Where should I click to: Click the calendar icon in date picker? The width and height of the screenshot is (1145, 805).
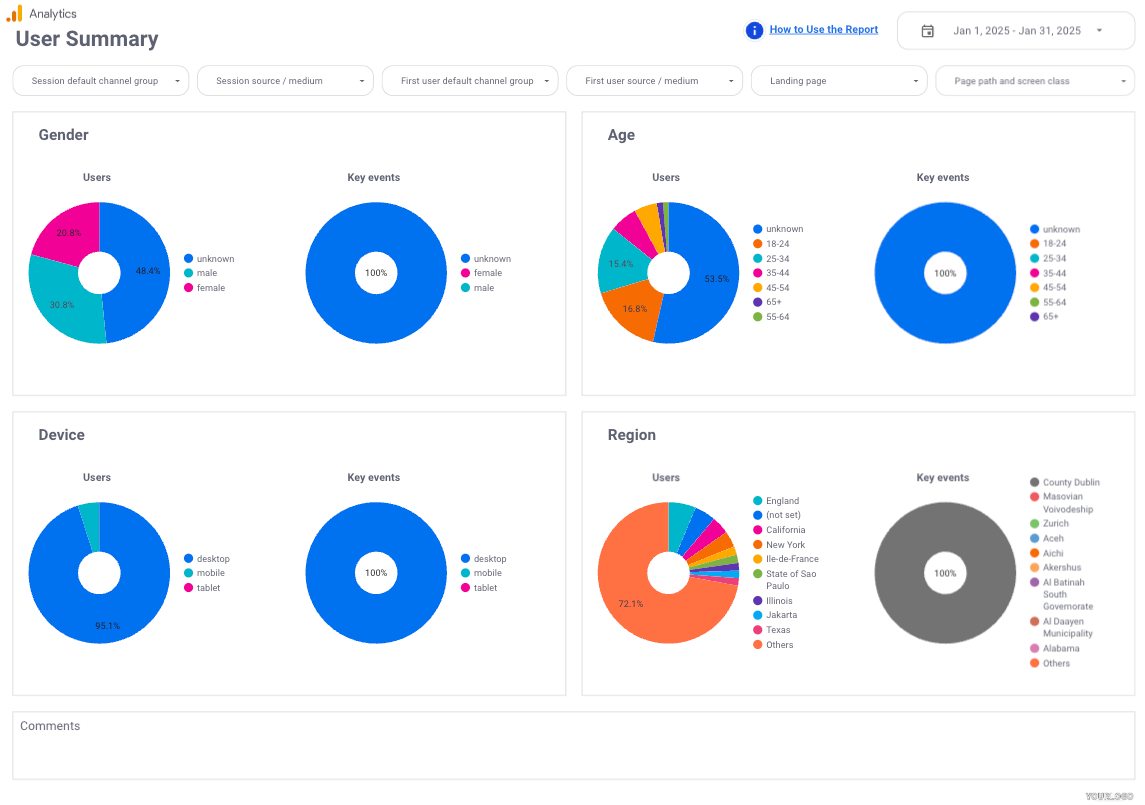coord(927,31)
